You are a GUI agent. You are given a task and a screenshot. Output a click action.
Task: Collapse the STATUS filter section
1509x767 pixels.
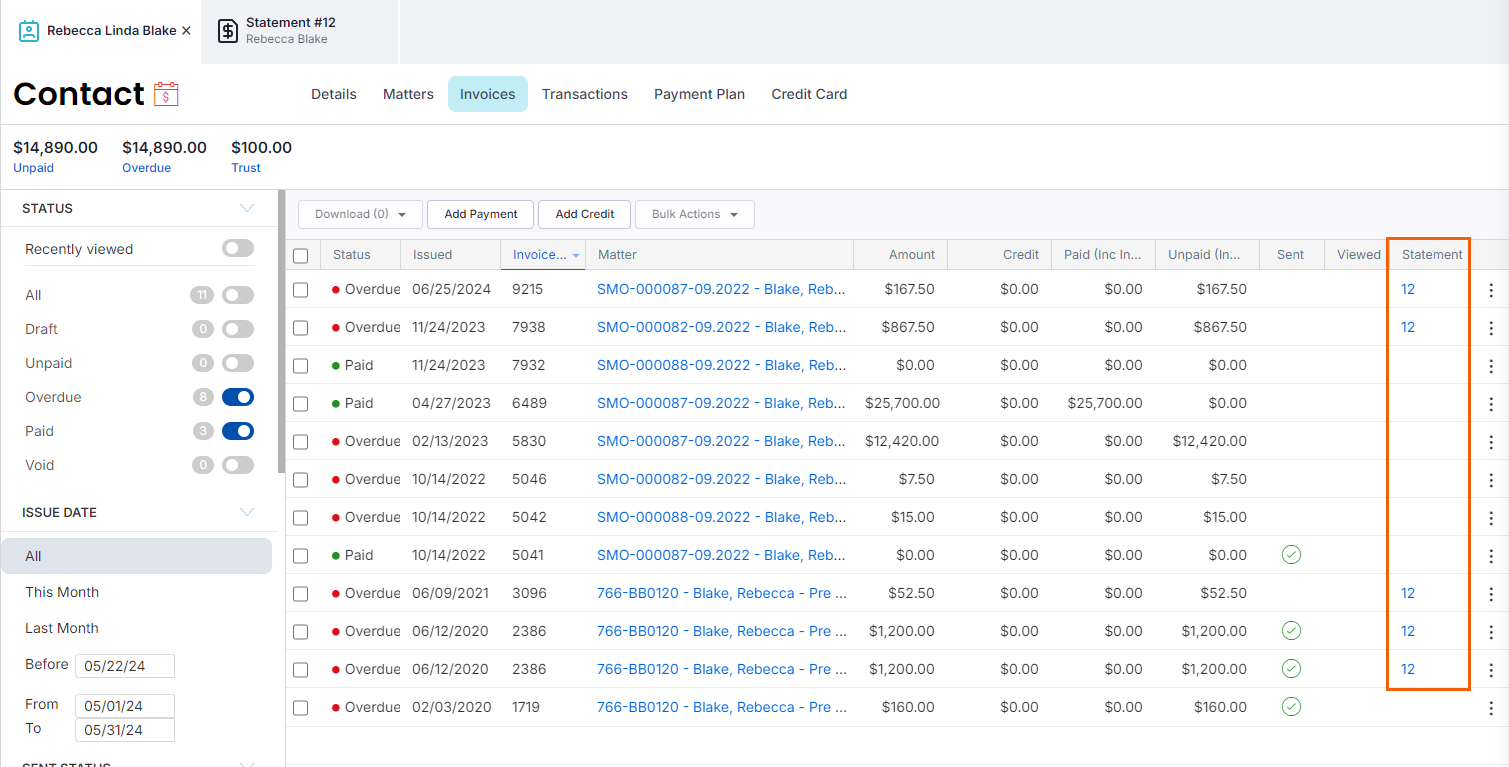(x=247, y=208)
